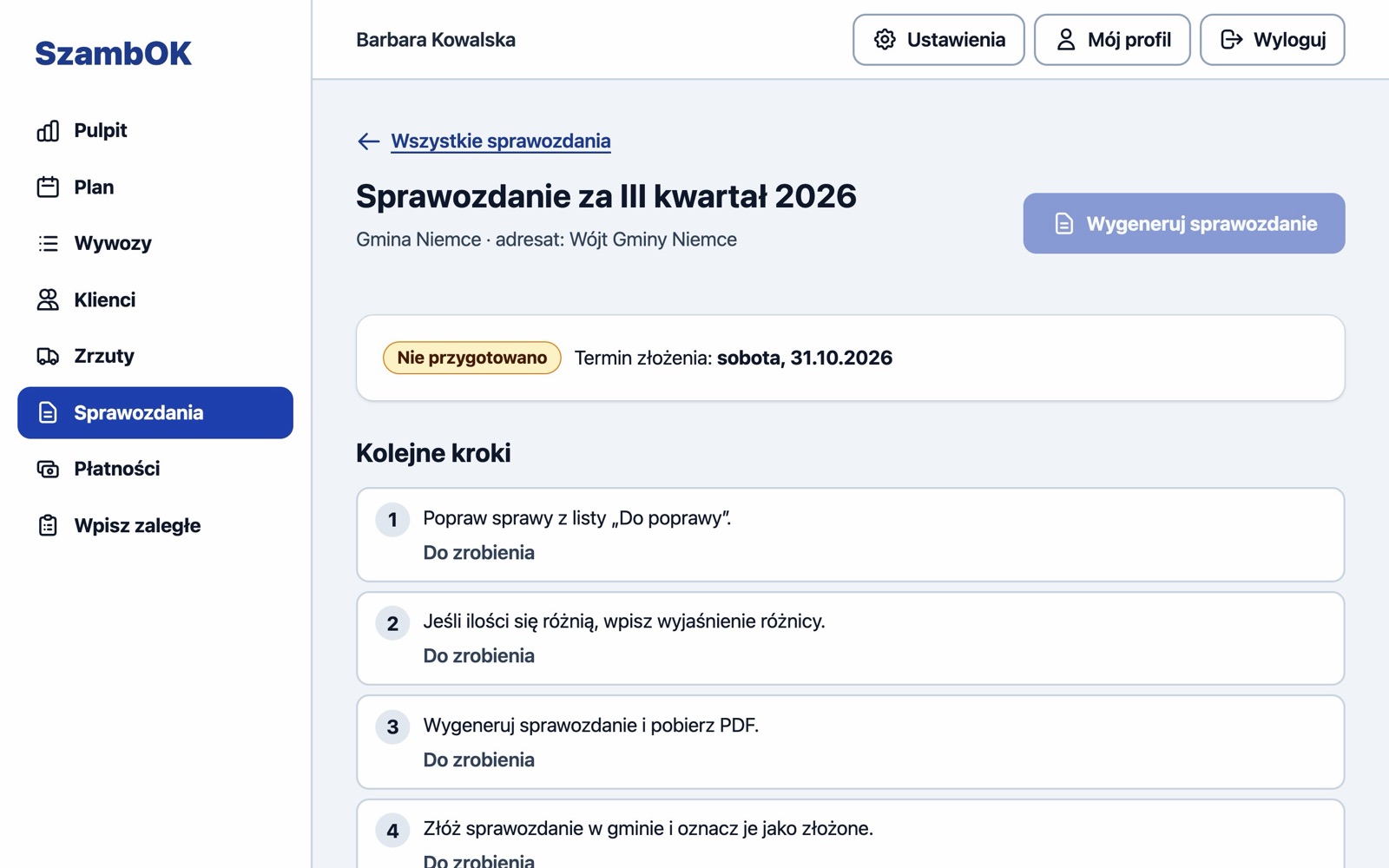Click the SzambOK logo
The width and height of the screenshot is (1389, 868).
coord(113,54)
